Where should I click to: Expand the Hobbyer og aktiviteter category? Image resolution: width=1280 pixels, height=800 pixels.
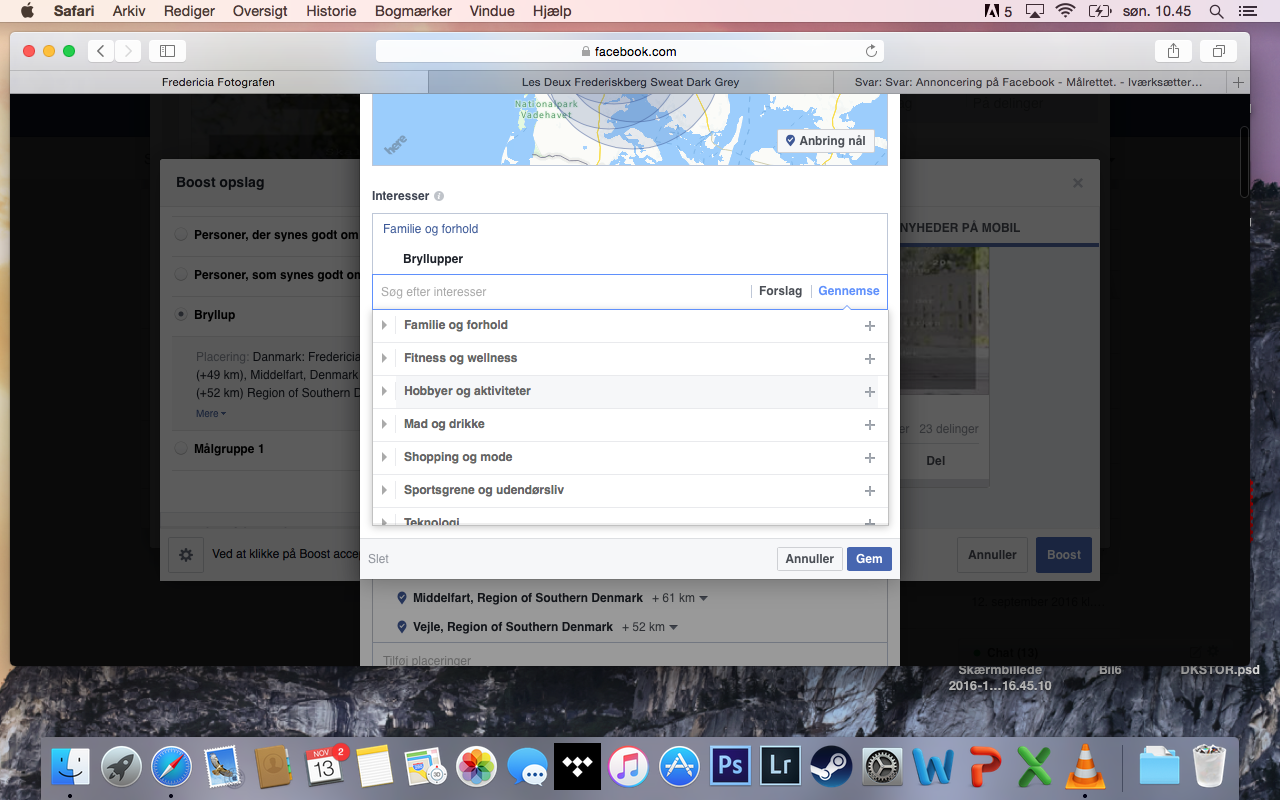[384, 391]
